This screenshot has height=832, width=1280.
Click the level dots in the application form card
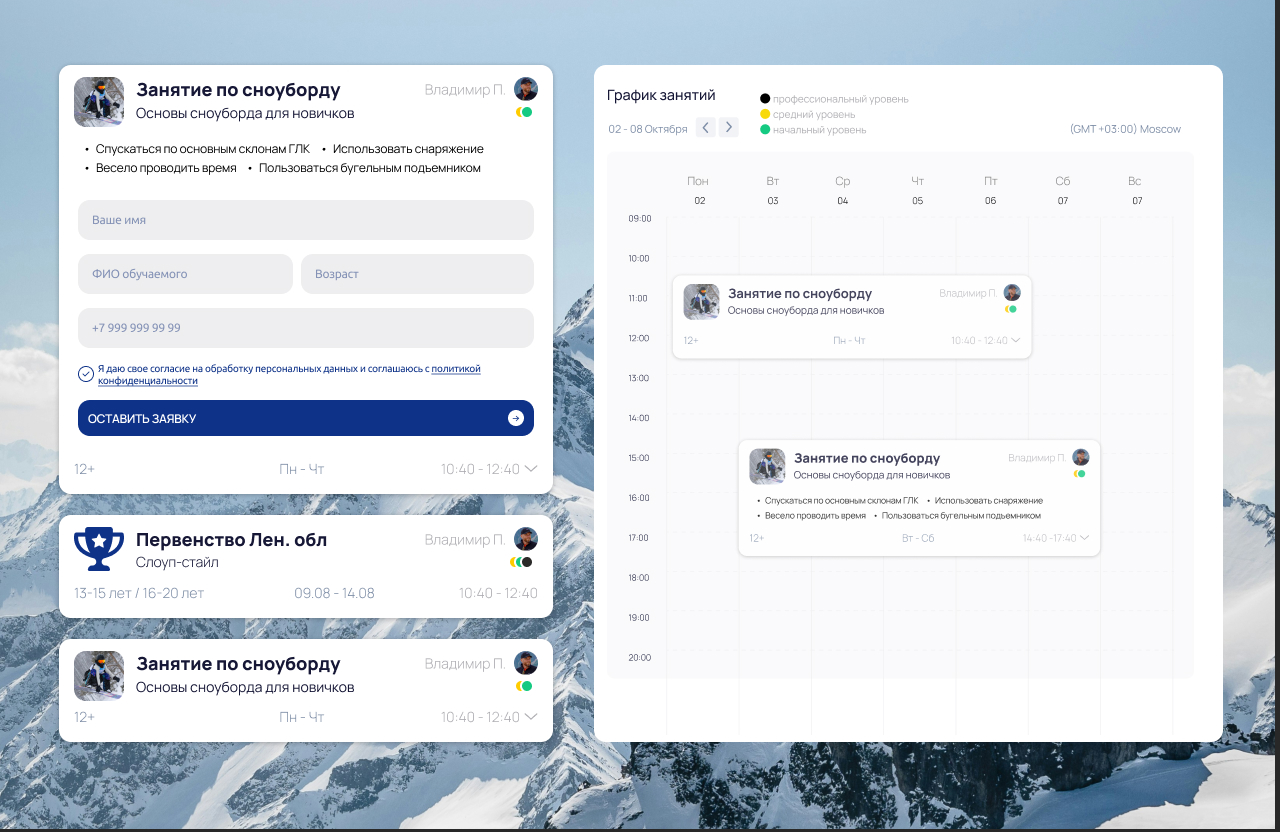(524, 112)
